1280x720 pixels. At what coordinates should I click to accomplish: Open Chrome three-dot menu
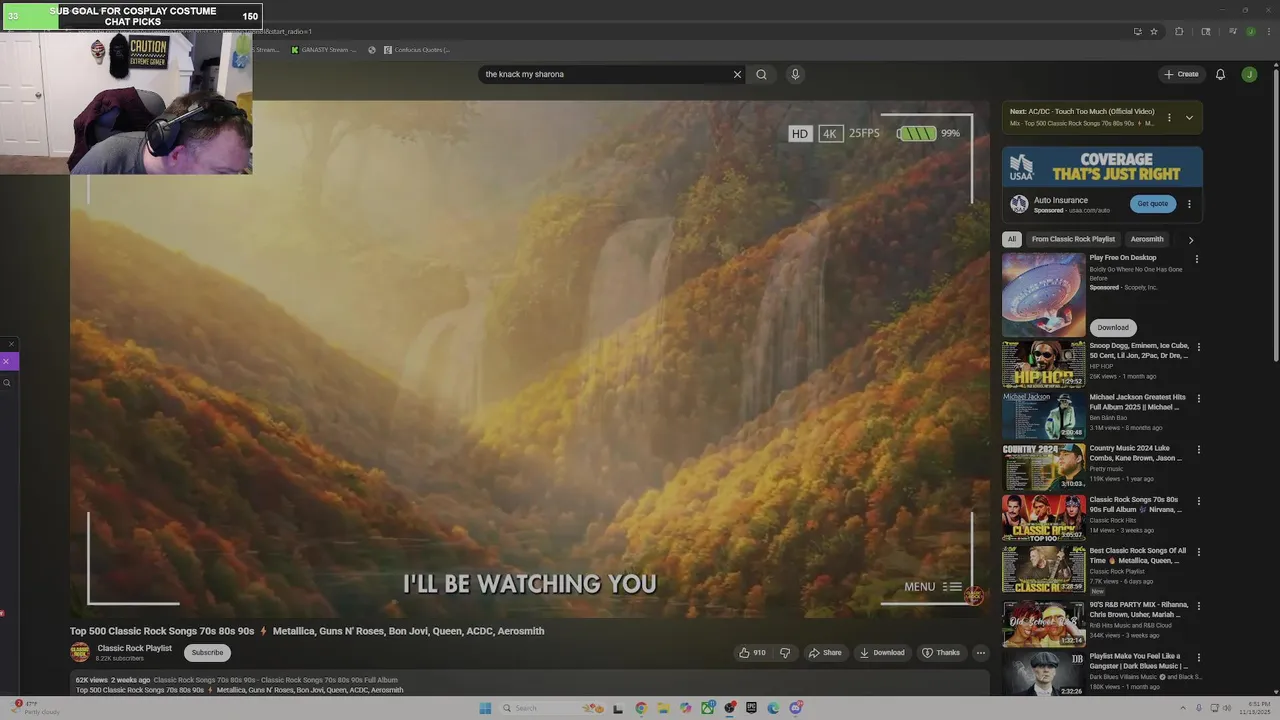(1267, 31)
